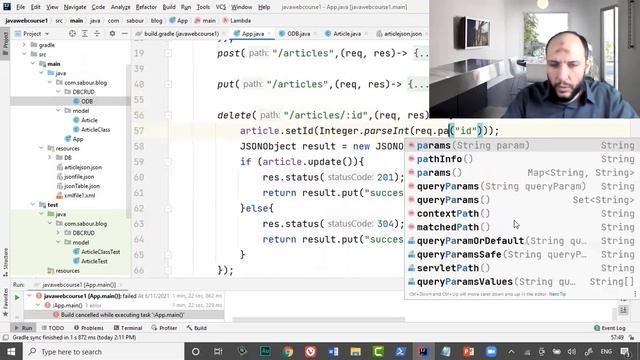Expand the gradle folder
640x360 pixels.
24,44
